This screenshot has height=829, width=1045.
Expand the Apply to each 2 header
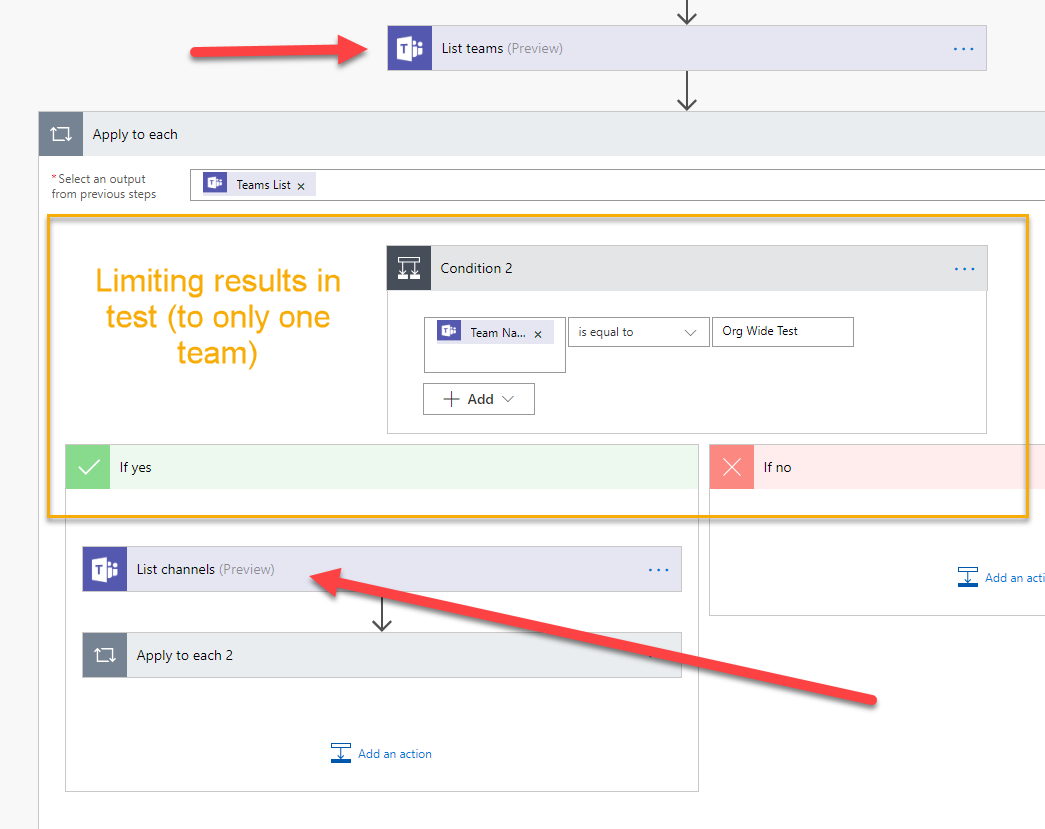pyautogui.click(x=400, y=656)
